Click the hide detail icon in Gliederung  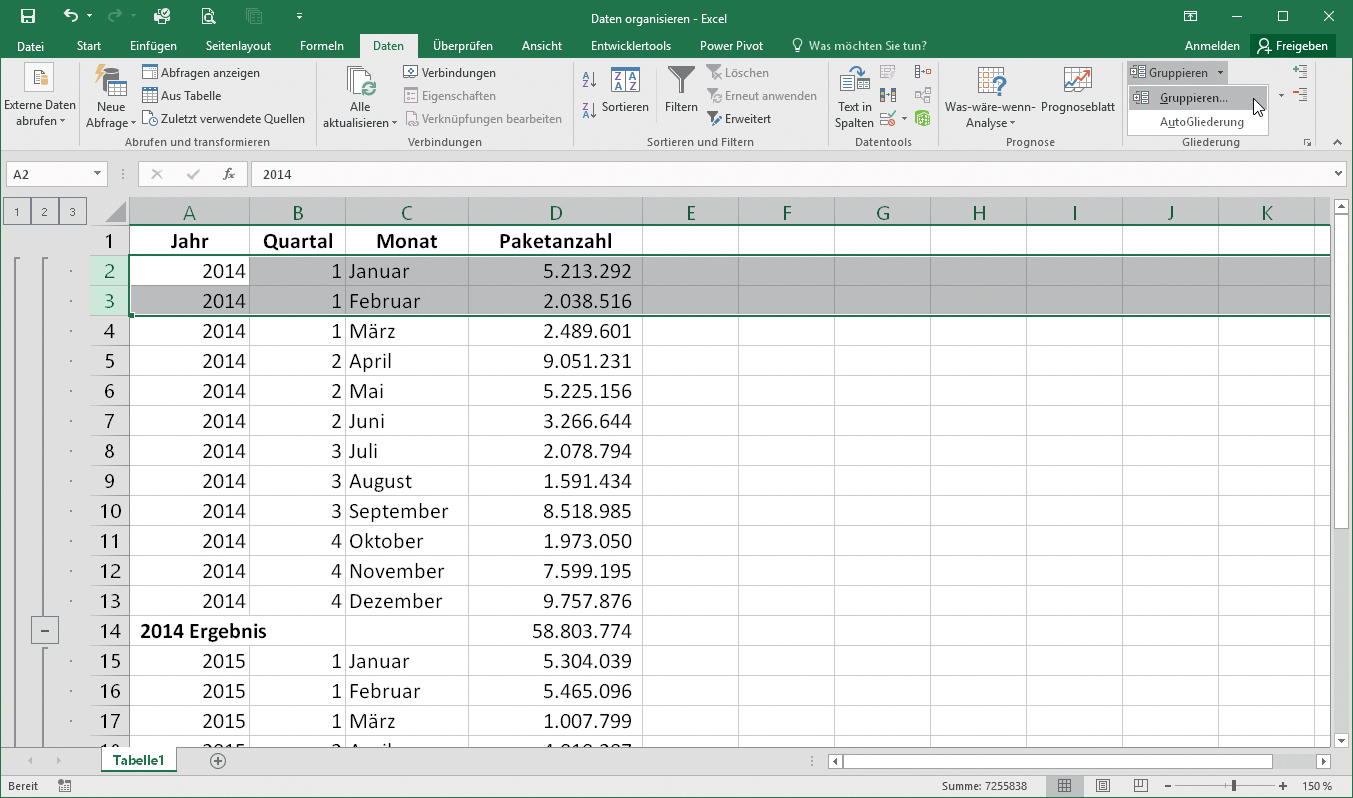click(1300, 94)
